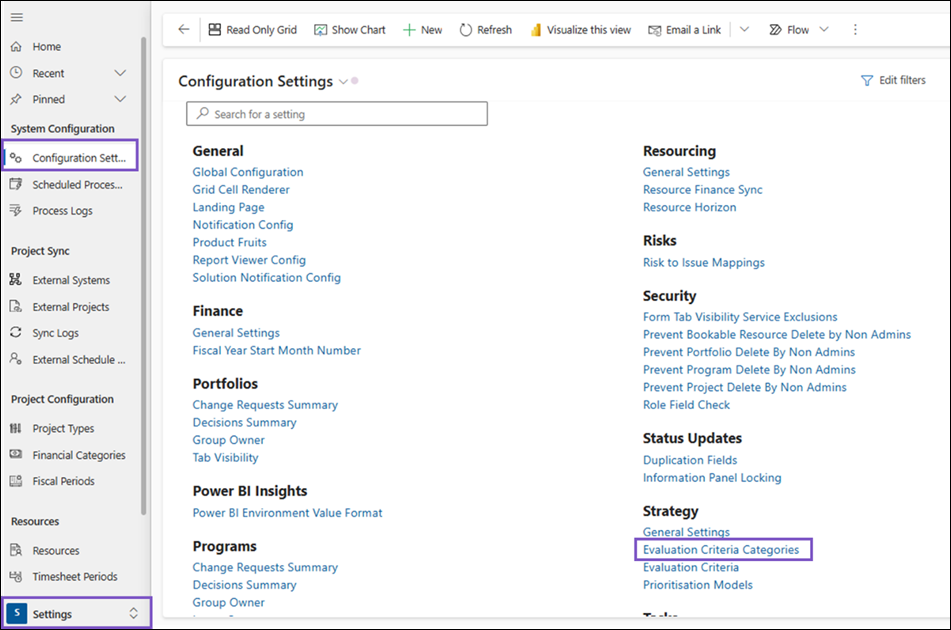Click the Visualize this view icon
The width and height of the screenshot is (951, 630).
tap(536, 30)
